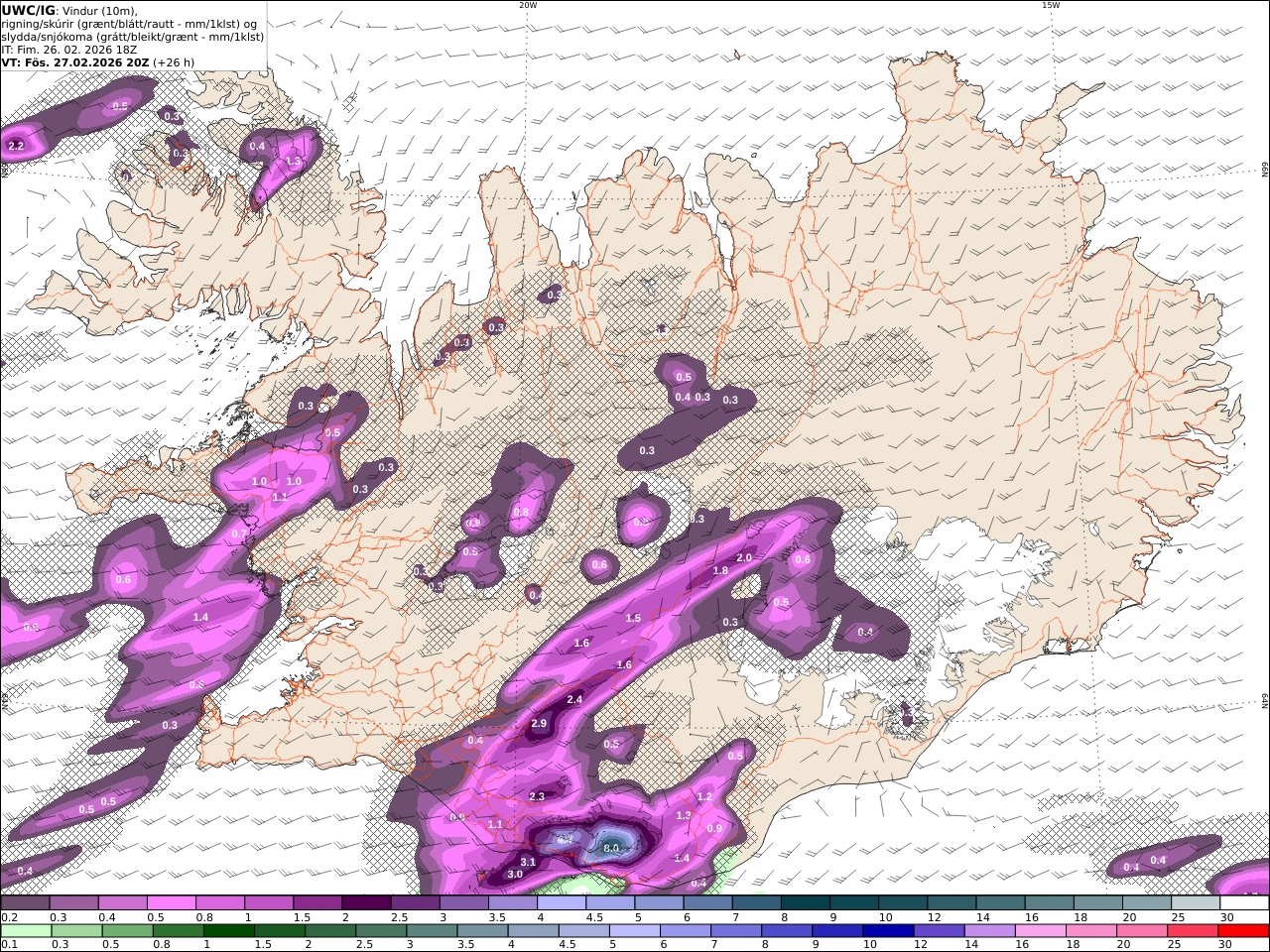Select the white top-row swatch right of 30
This screenshot has width=1270, height=952.
tap(1244, 903)
